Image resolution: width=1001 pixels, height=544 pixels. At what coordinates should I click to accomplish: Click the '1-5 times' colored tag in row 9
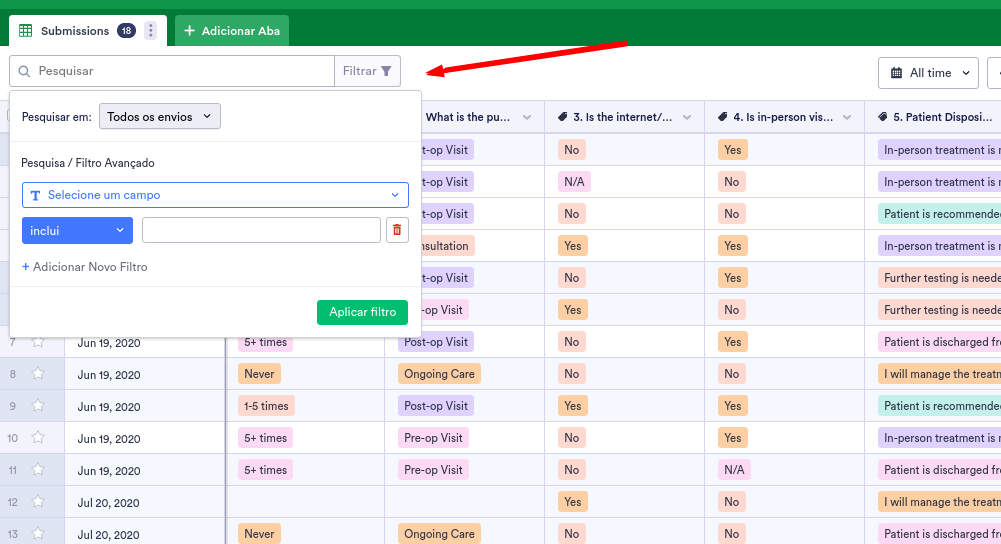266,406
